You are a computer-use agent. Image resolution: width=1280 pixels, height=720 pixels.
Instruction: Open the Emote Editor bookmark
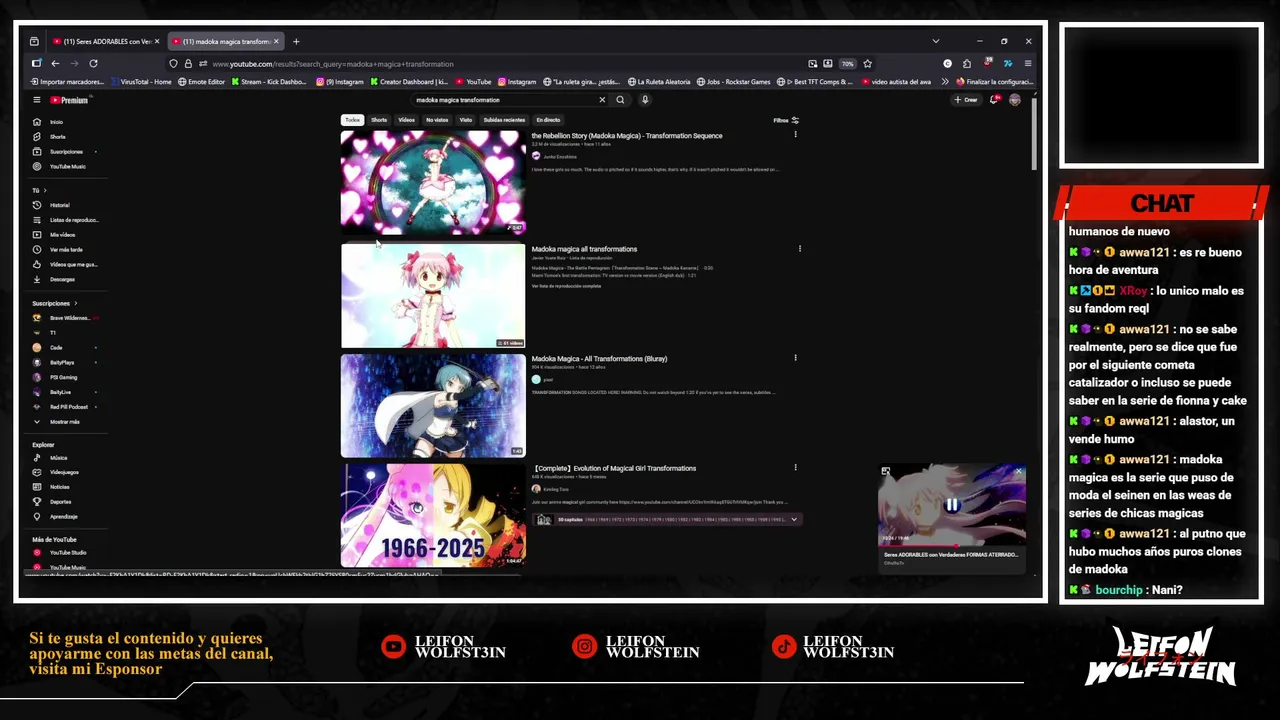(x=202, y=82)
